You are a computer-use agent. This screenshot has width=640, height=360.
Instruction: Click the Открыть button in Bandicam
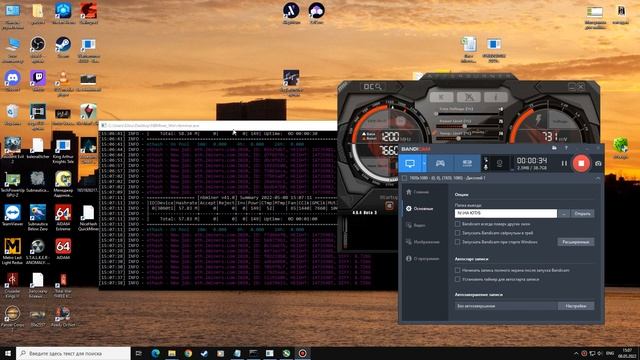click(582, 213)
